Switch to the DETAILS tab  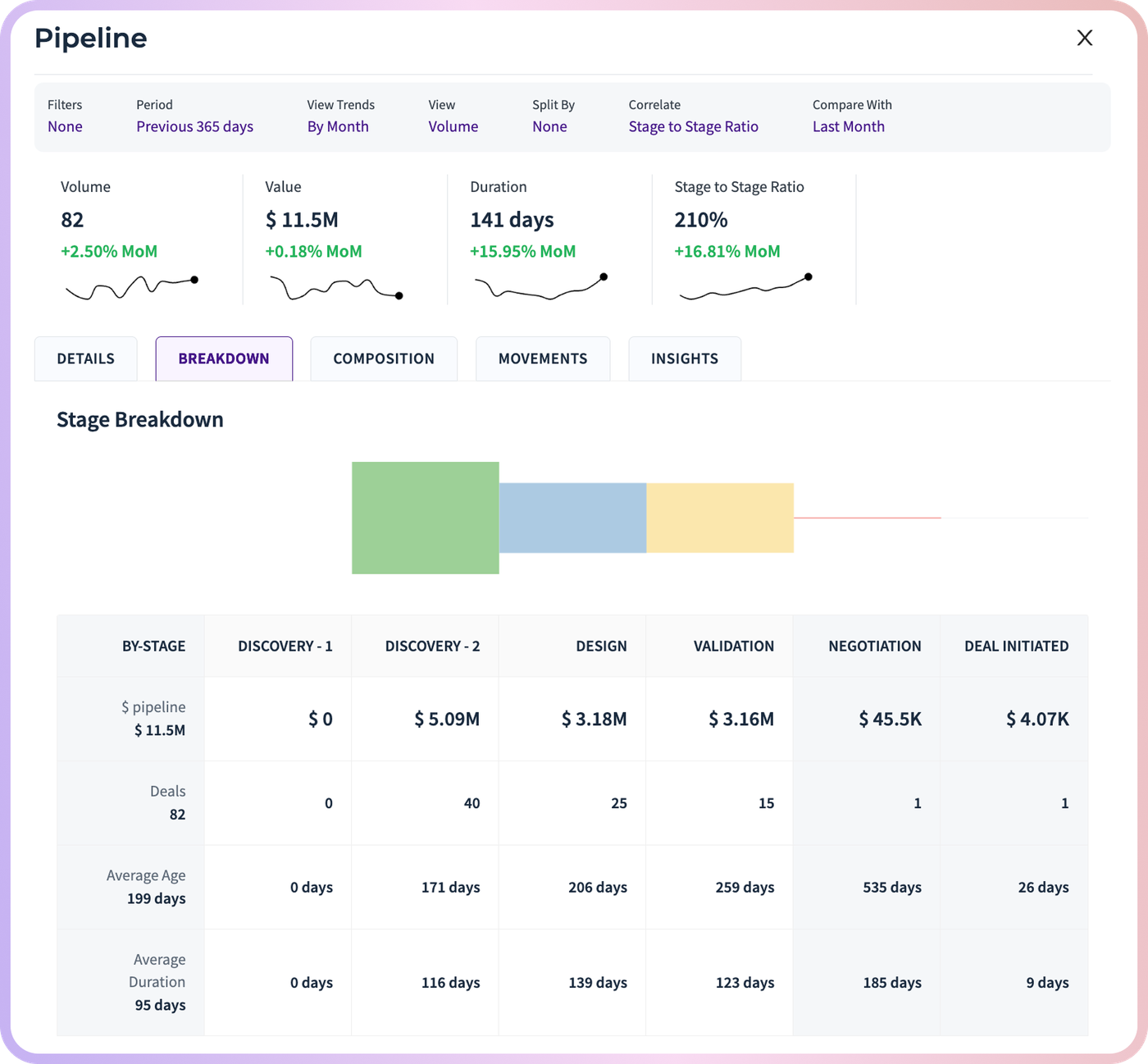[x=86, y=358]
